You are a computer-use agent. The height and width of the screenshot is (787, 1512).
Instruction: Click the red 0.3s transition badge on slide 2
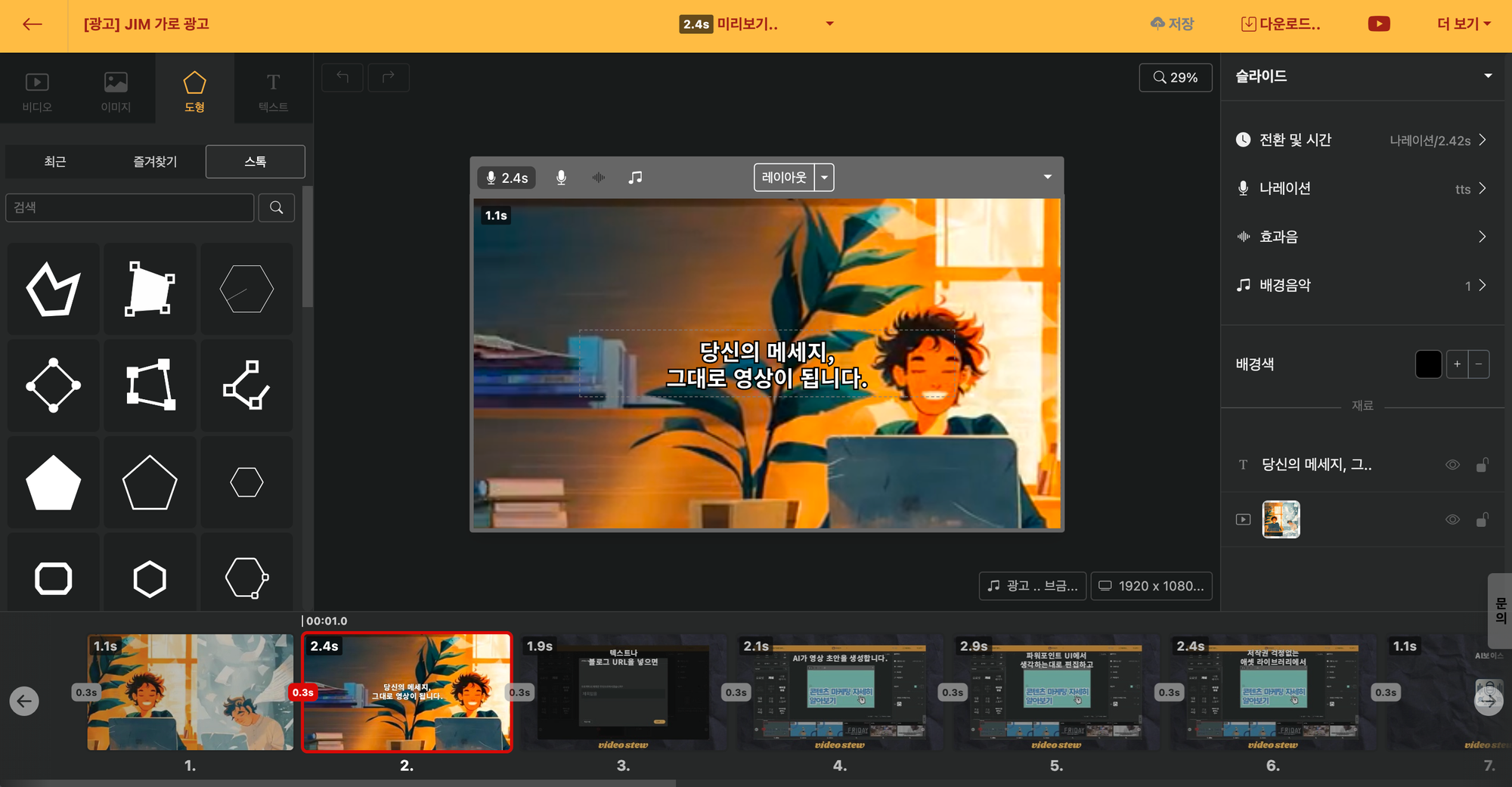[303, 692]
